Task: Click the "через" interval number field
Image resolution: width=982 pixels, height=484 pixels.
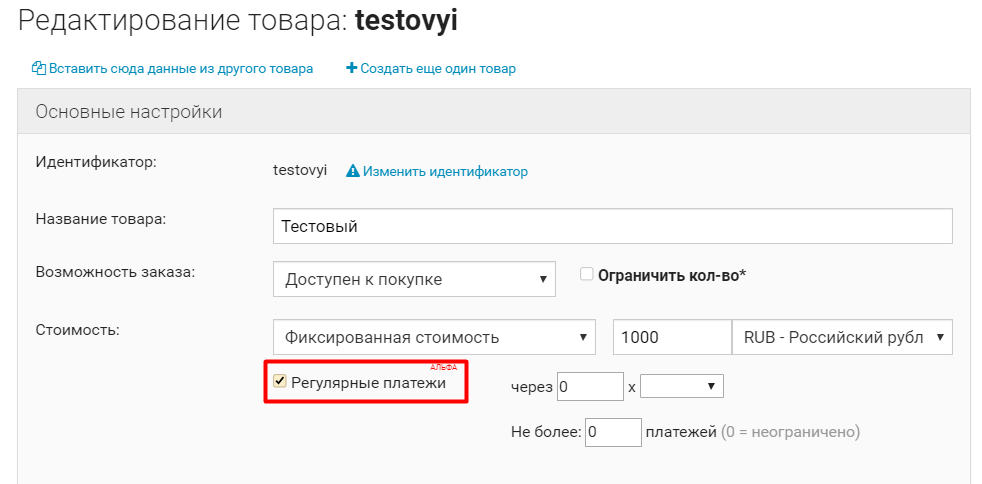Action: pyautogui.click(x=590, y=386)
